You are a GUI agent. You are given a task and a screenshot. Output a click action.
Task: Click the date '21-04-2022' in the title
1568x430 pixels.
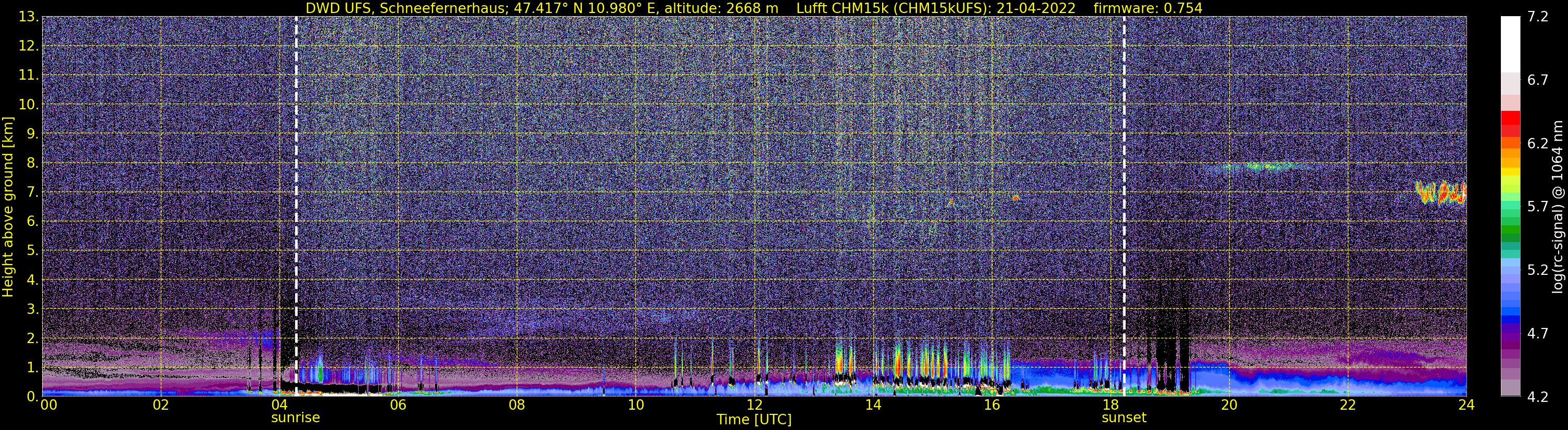(1036, 8)
